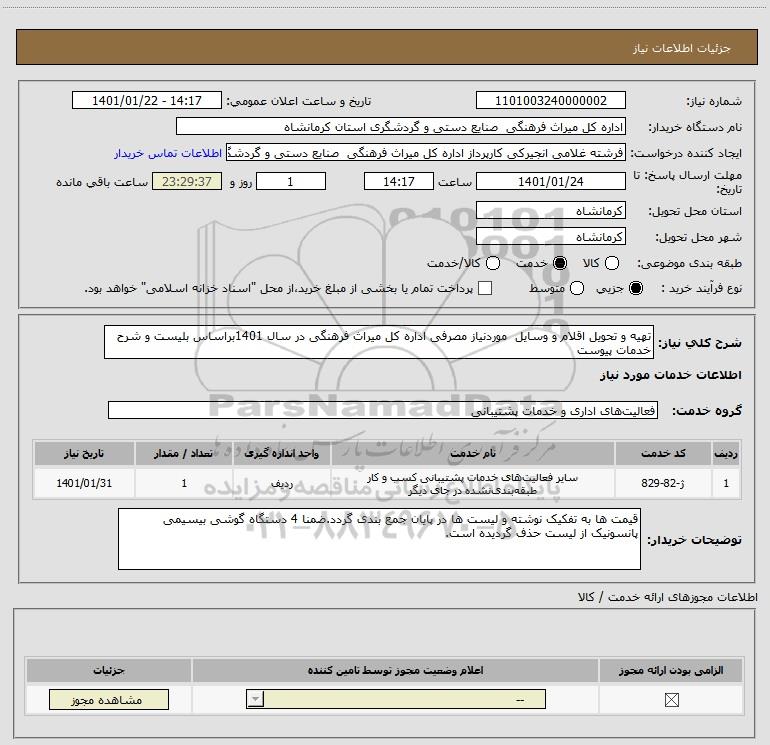Toggle the الزامی بودن ارائه مجوز checkbox

(671, 700)
